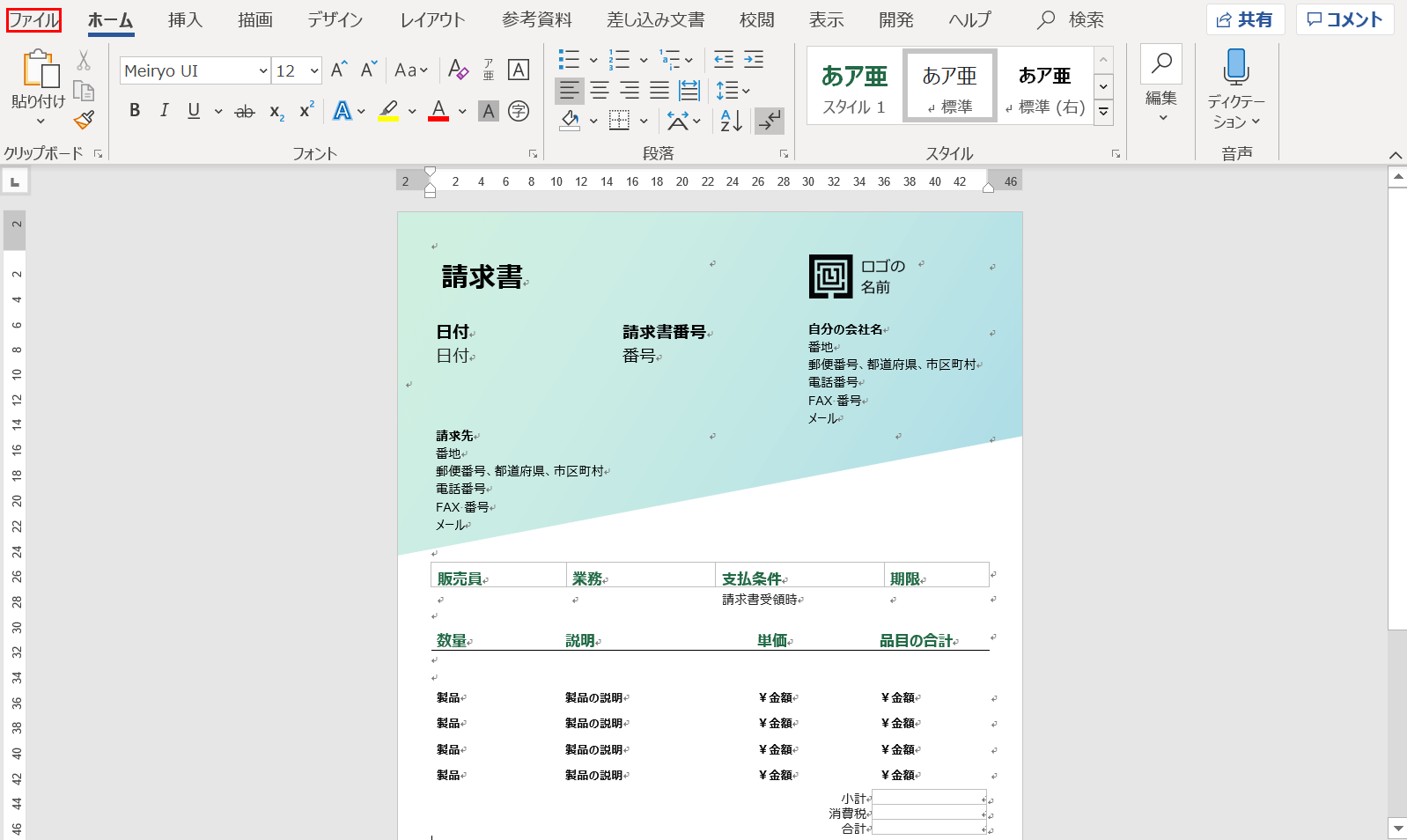
Task: Open the bullet list style dropdown
Action: (593, 61)
